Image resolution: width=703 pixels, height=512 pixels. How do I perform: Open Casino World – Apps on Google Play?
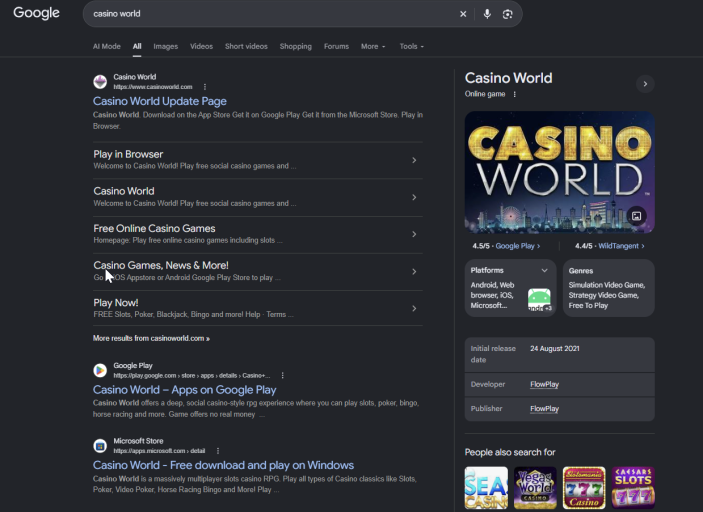pyautogui.click(x=184, y=390)
